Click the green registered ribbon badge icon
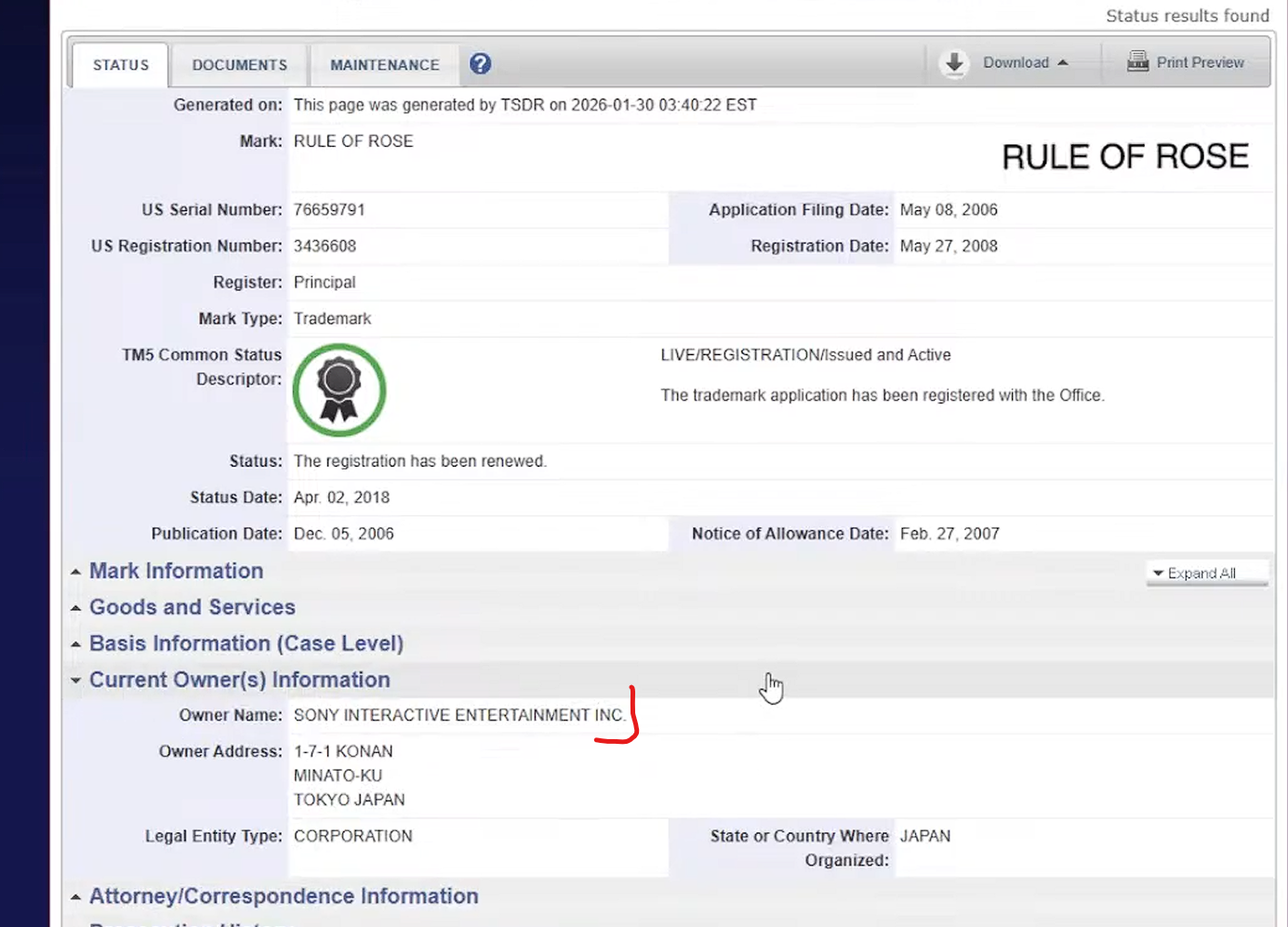1288x927 pixels. 339,390
